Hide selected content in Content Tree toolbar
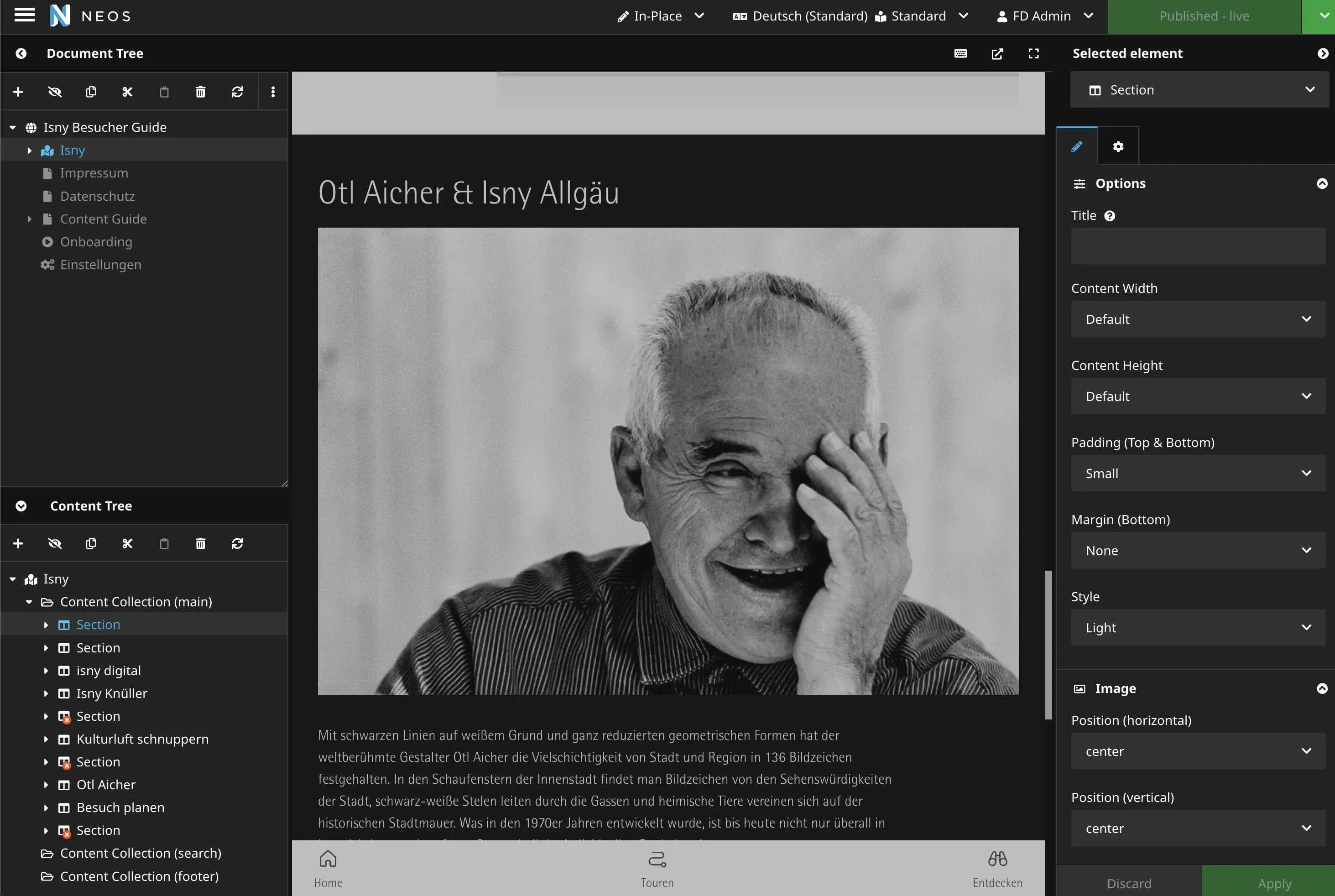Screen dimensions: 1335x896 point(55,543)
